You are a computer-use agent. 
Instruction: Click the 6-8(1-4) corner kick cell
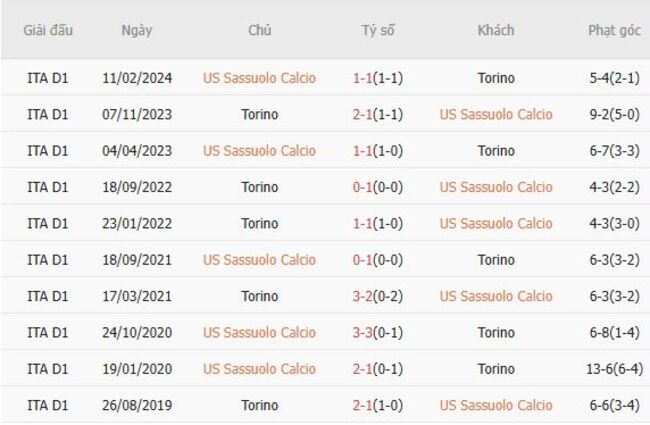615,332
